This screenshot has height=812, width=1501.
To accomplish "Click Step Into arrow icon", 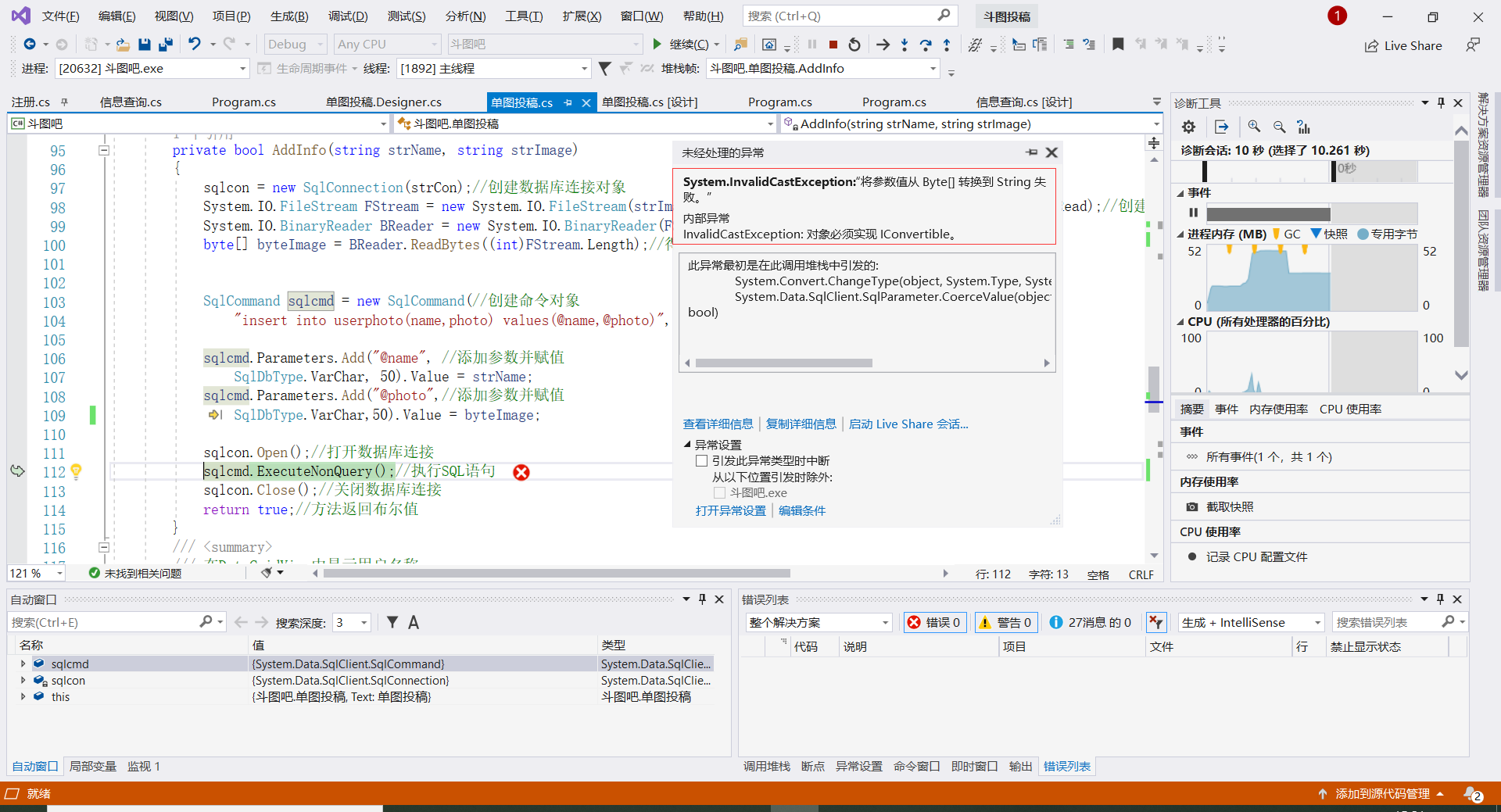I will [905, 45].
